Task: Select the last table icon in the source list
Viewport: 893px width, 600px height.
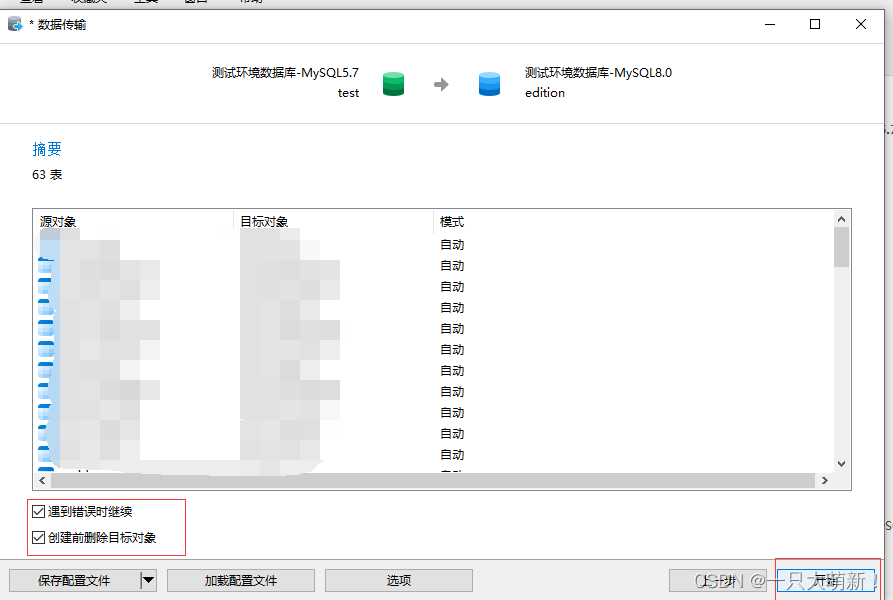Action: (x=44, y=453)
